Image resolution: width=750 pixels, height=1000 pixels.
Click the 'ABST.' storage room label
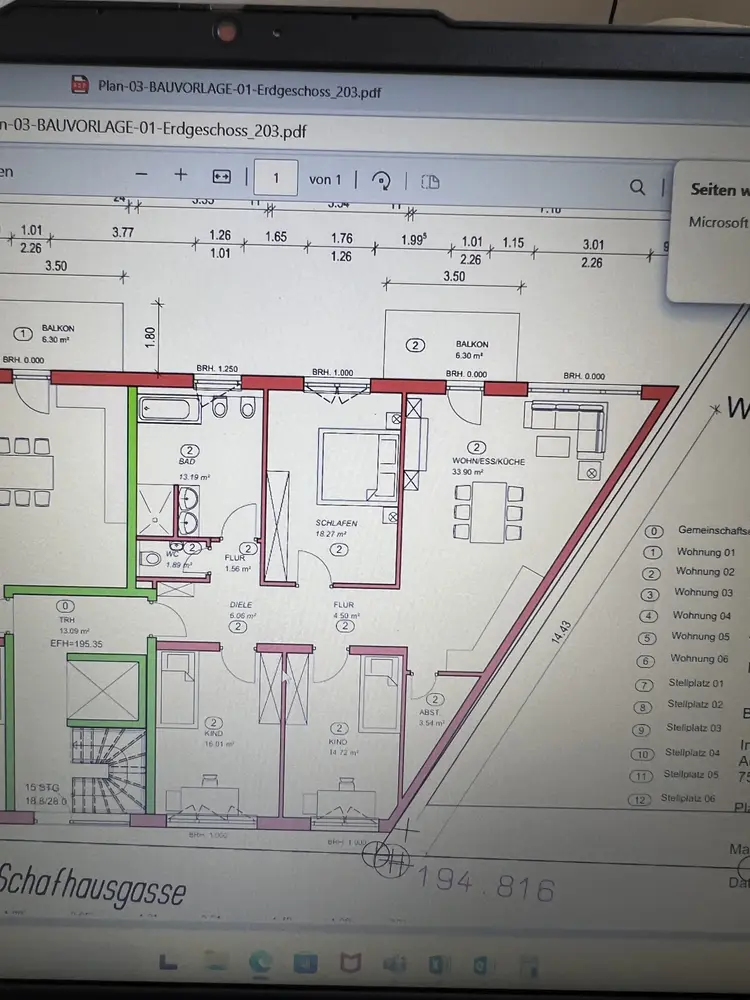point(429,712)
